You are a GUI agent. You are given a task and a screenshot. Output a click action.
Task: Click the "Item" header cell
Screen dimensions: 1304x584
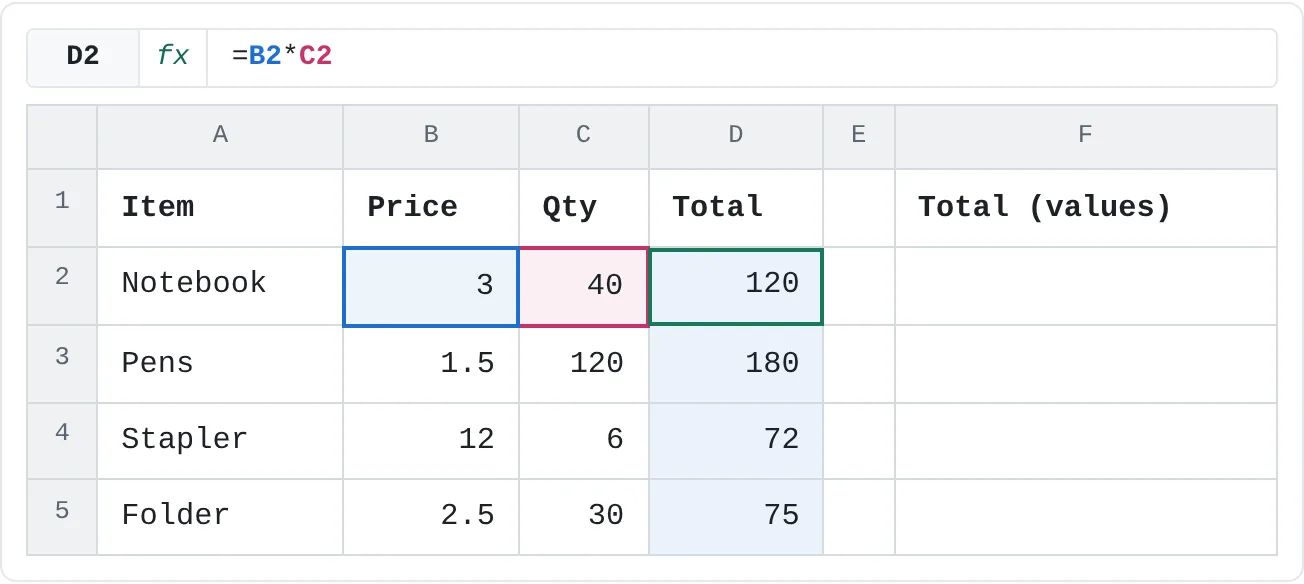220,208
